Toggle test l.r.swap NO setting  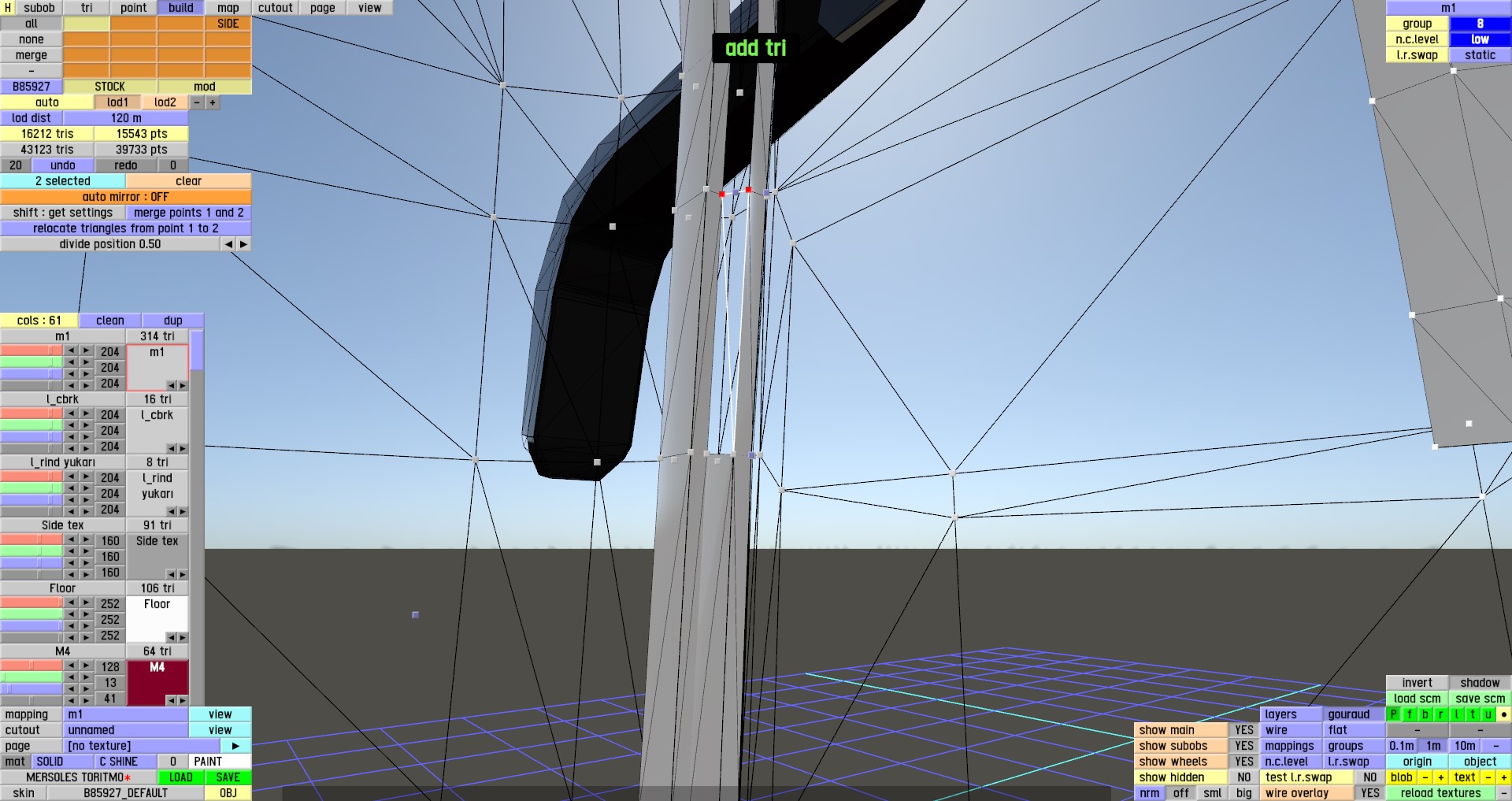point(1370,777)
